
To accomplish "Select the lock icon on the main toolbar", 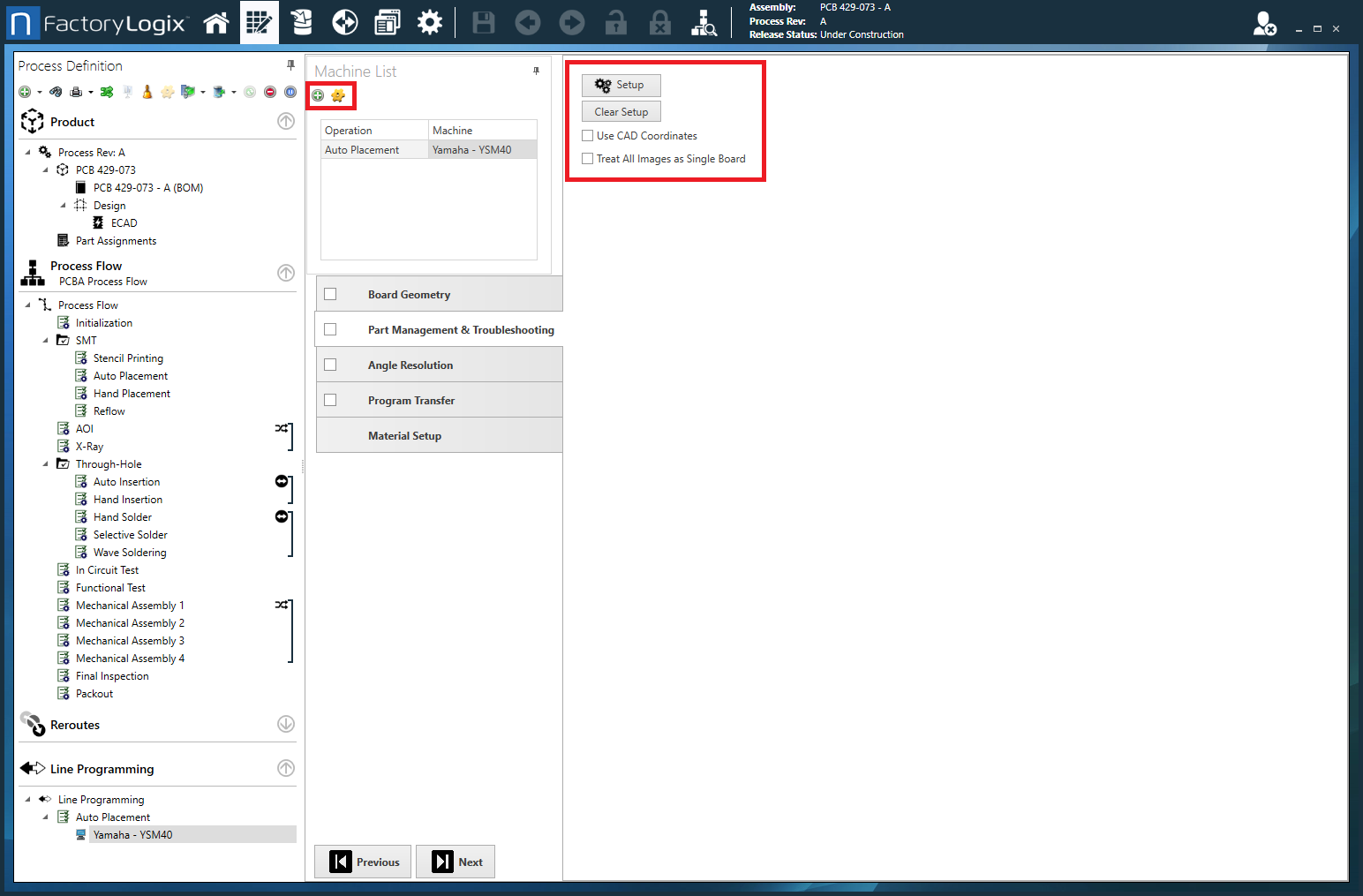I will point(615,22).
